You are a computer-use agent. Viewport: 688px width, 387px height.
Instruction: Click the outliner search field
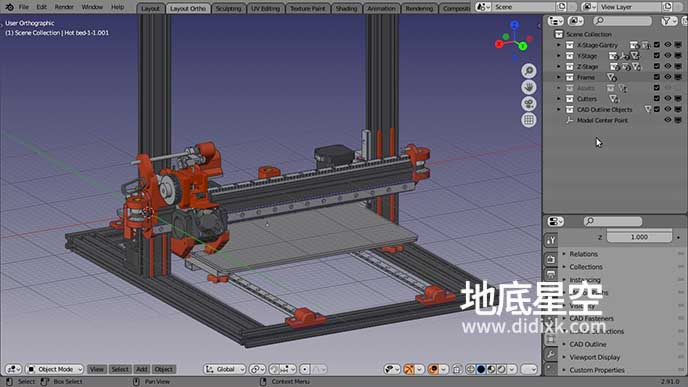(x=622, y=21)
